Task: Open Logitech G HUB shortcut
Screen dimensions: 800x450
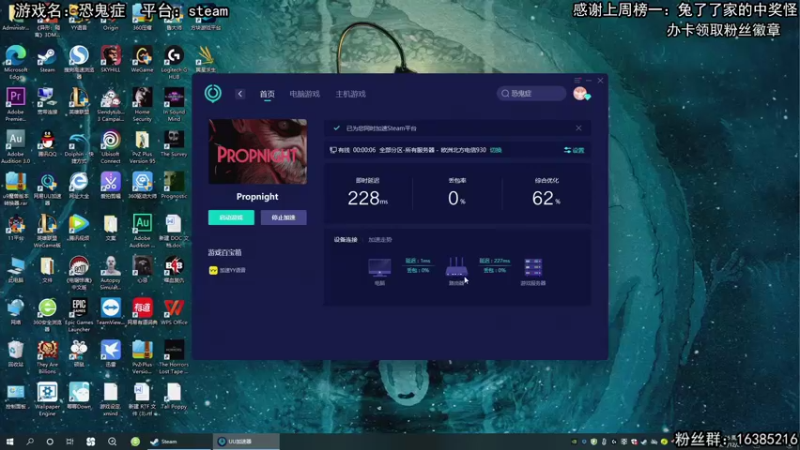Action: [x=174, y=63]
